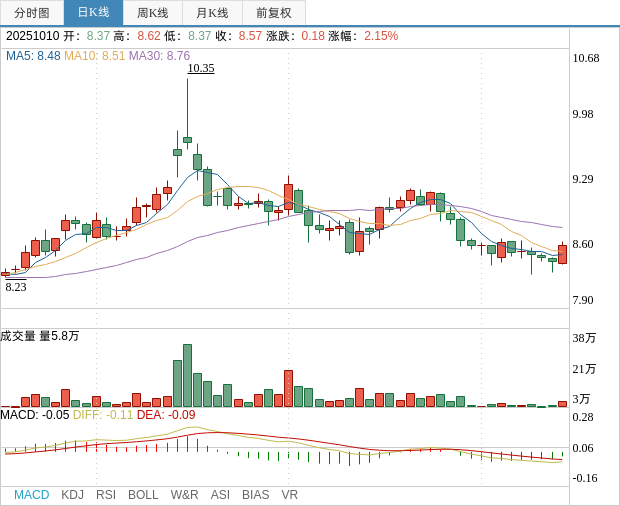
Task: Open the 月K线 tab
Action: pyautogui.click(x=212, y=13)
